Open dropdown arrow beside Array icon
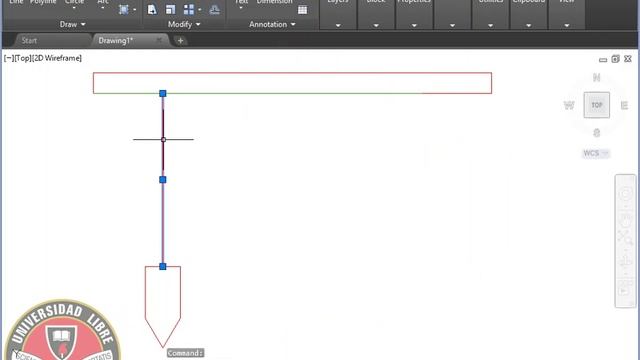Screen dimensions: 640x360 coord(200,9)
